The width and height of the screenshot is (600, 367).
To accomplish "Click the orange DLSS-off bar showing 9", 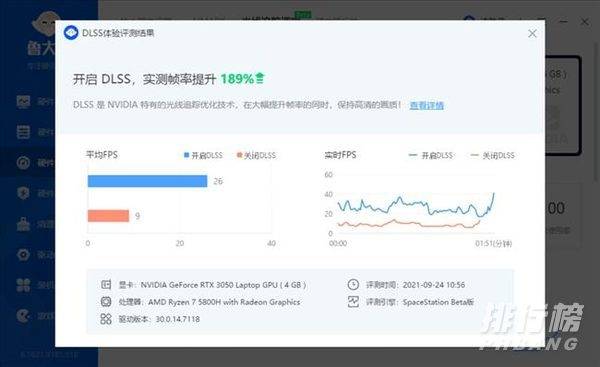I will coord(108,216).
